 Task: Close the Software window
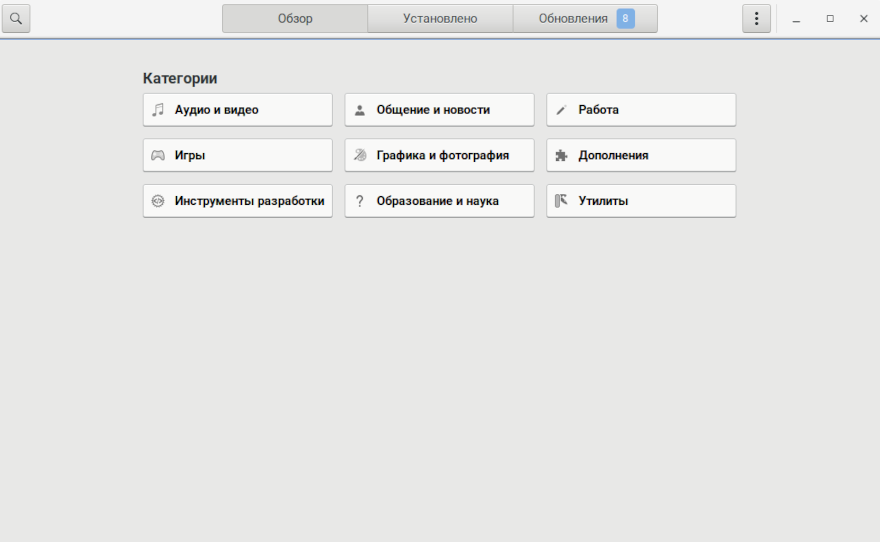pyautogui.click(x=863, y=18)
